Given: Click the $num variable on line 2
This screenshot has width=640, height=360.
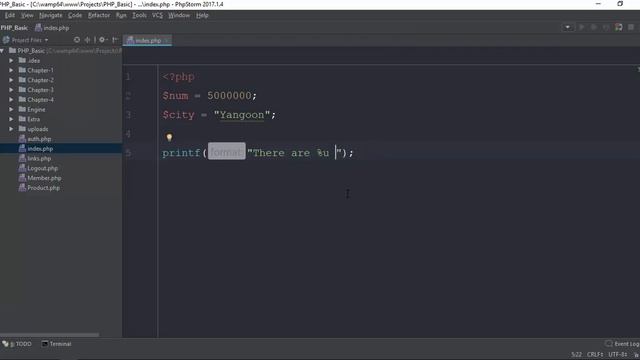Looking at the screenshot, I should coord(176,96).
